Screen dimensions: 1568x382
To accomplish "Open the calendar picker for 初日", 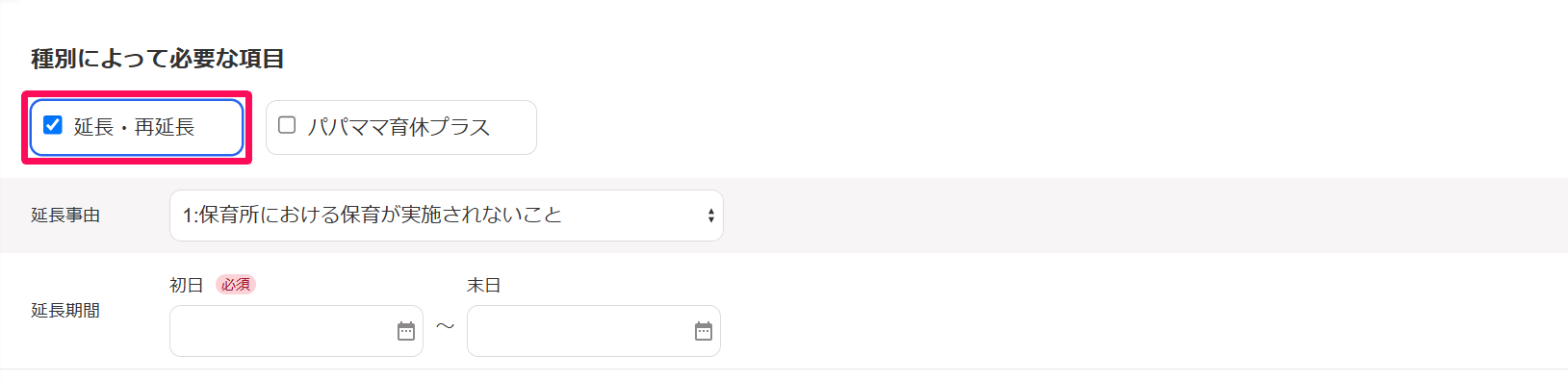I will coord(406,331).
